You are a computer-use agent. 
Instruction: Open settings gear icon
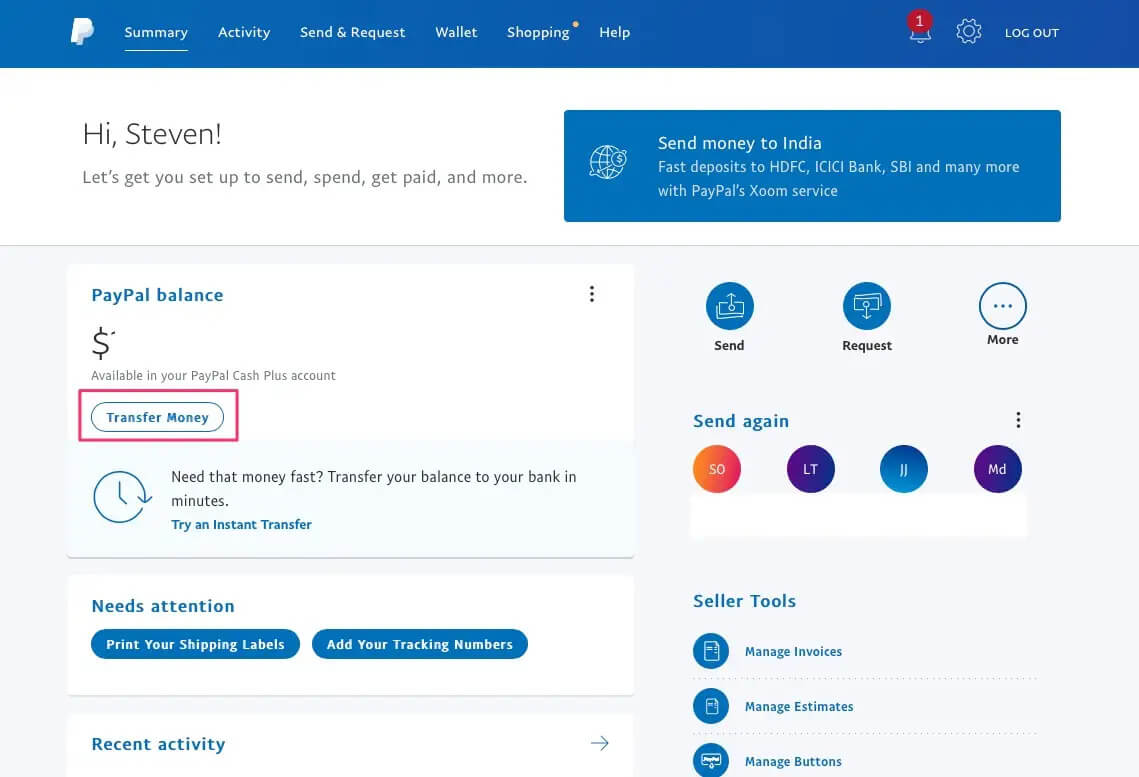click(x=968, y=31)
